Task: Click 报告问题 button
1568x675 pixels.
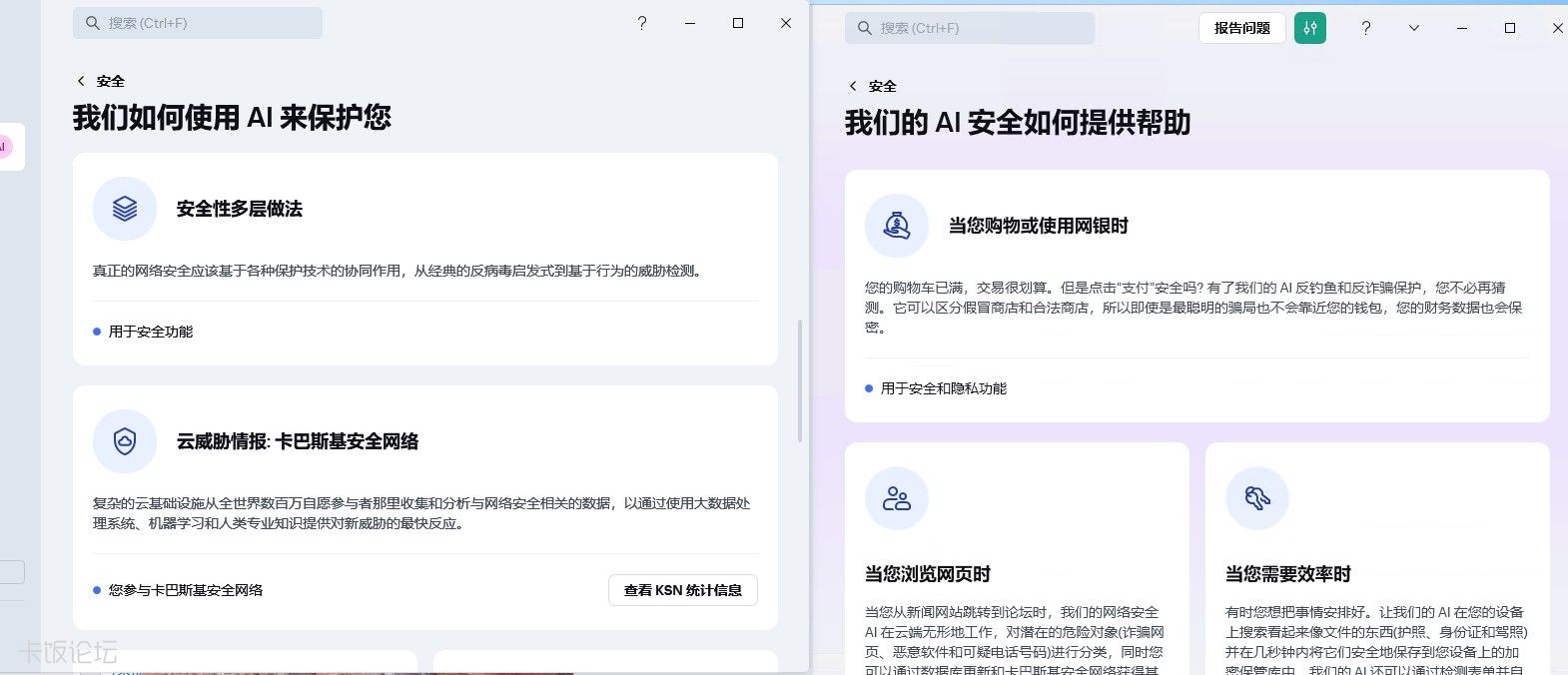Action: (1242, 28)
